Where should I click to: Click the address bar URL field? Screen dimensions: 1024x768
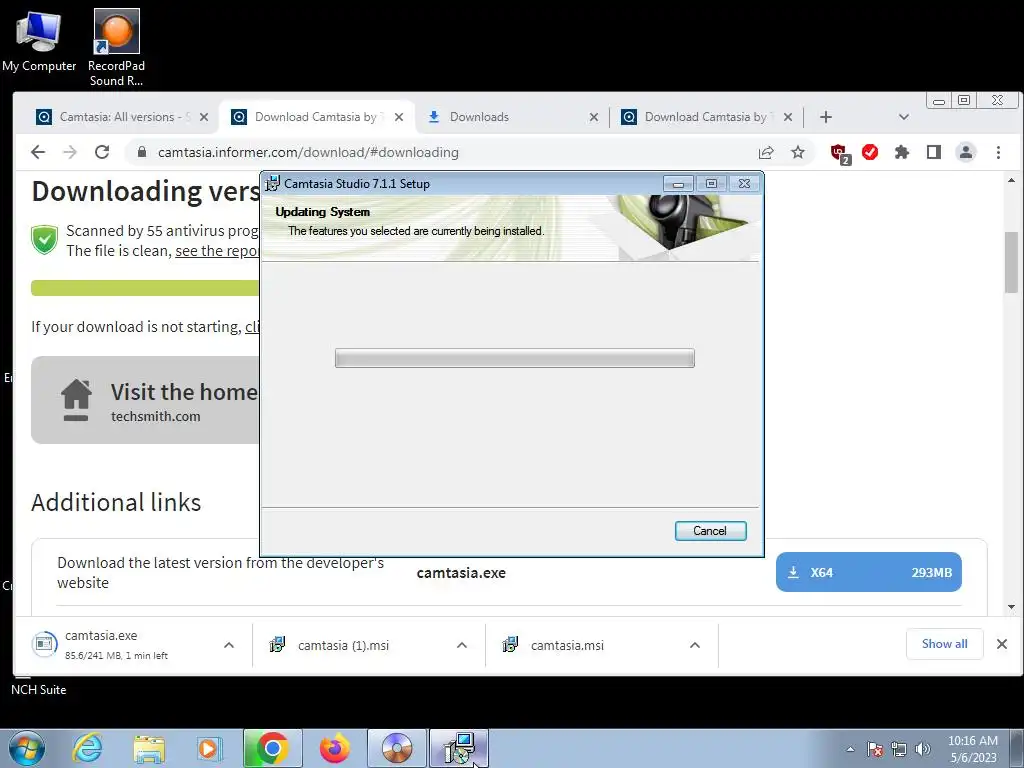pos(444,152)
